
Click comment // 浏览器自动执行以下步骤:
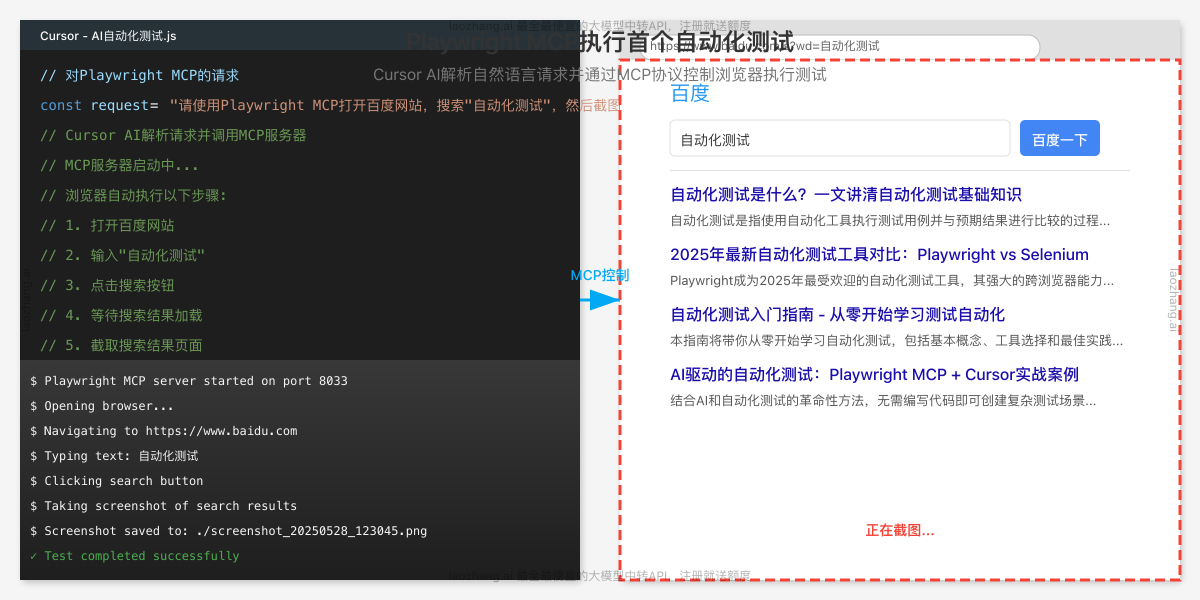click(x=134, y=195)
